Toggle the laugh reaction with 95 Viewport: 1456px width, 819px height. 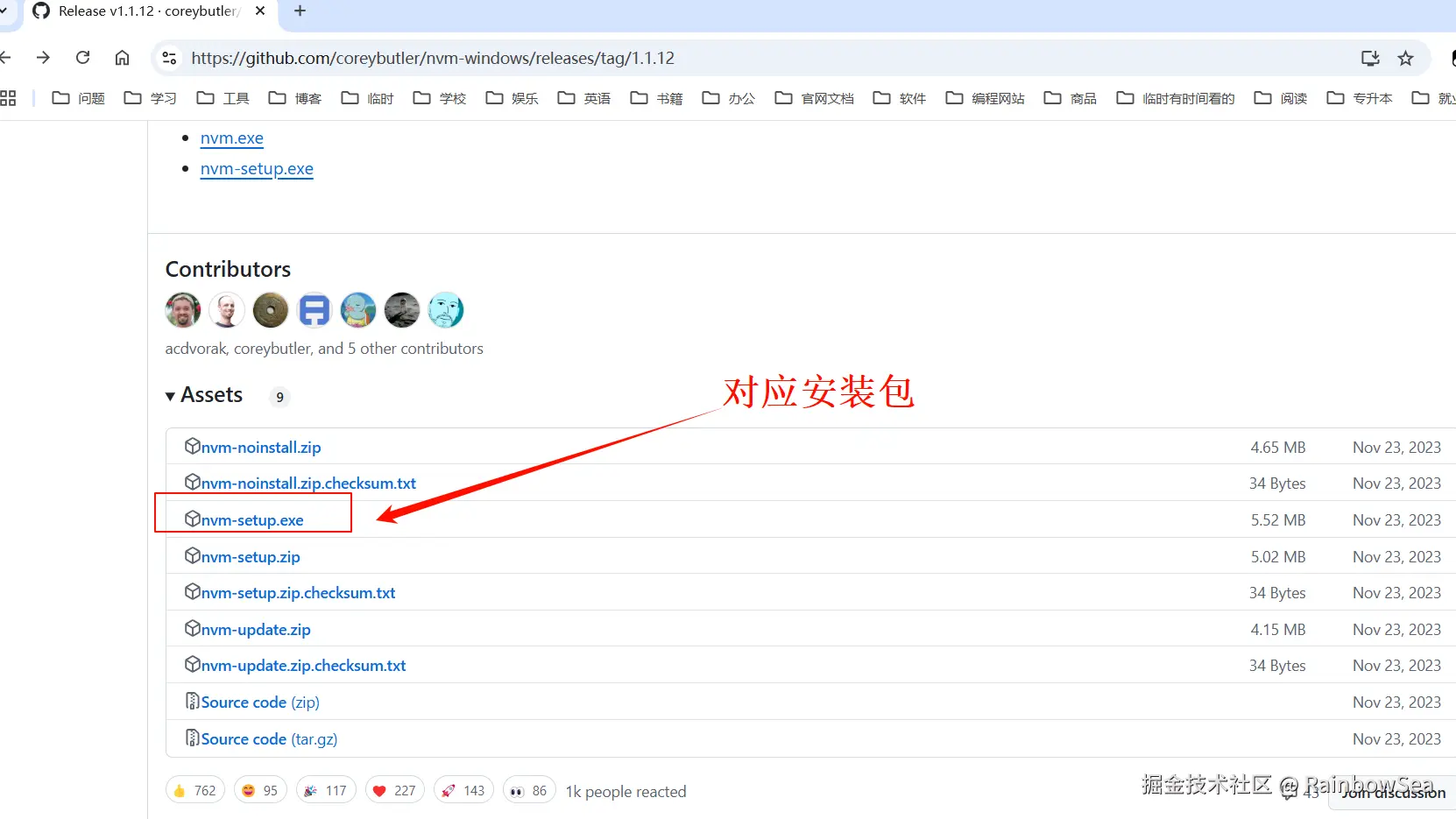click(260, 791)
